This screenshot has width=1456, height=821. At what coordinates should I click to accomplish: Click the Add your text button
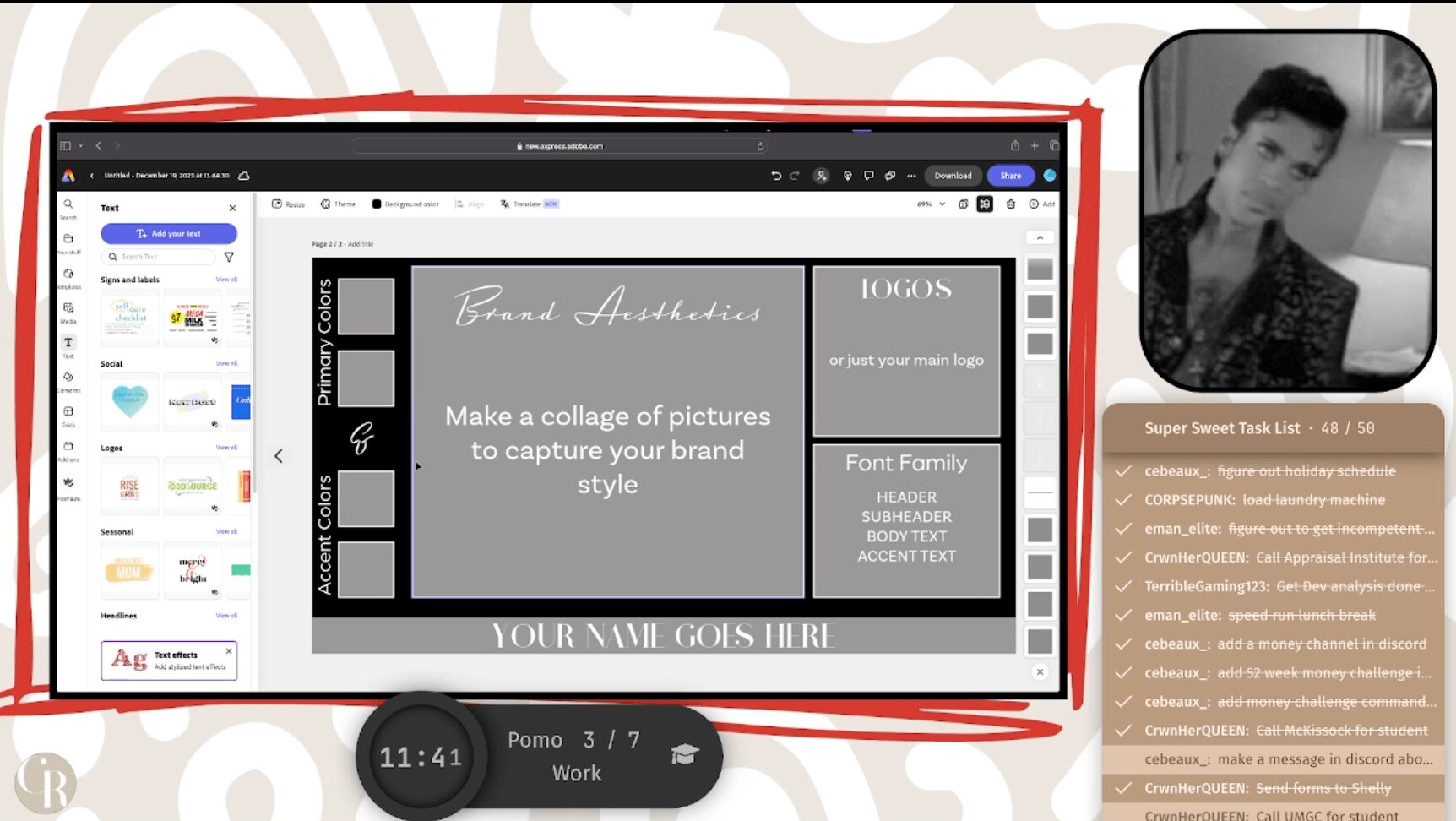click(x=169, y=233)
